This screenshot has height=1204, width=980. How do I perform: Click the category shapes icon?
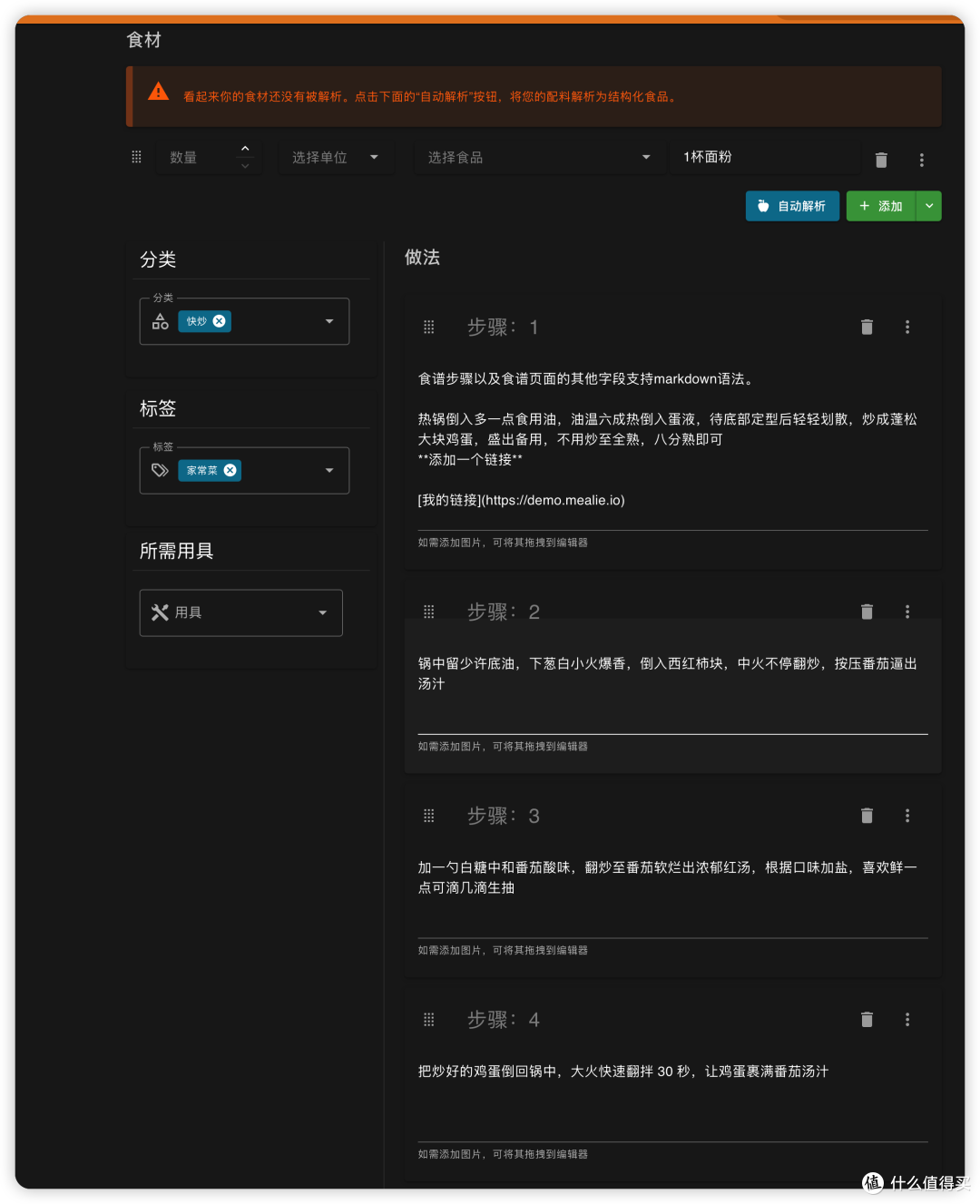point(161,321)
